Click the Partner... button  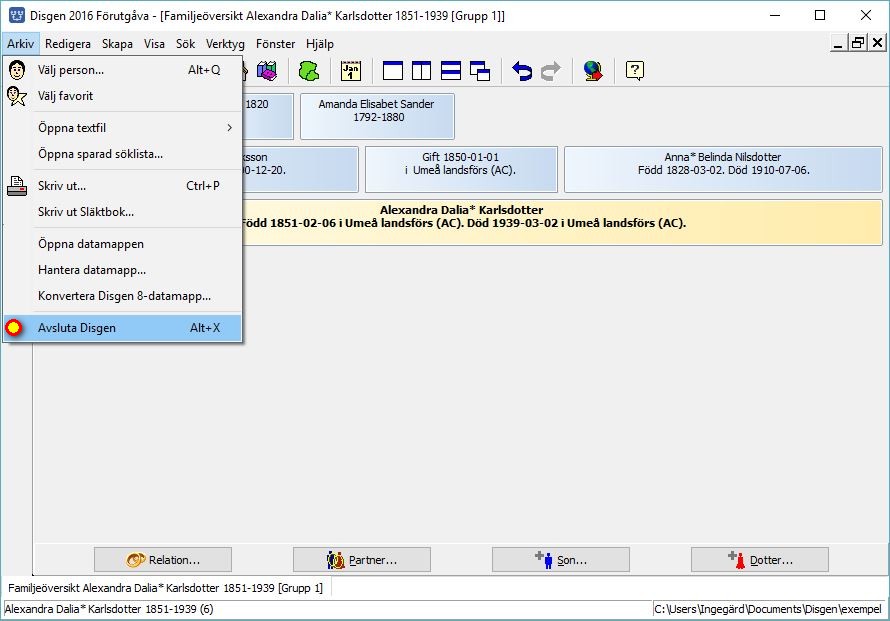362,560
